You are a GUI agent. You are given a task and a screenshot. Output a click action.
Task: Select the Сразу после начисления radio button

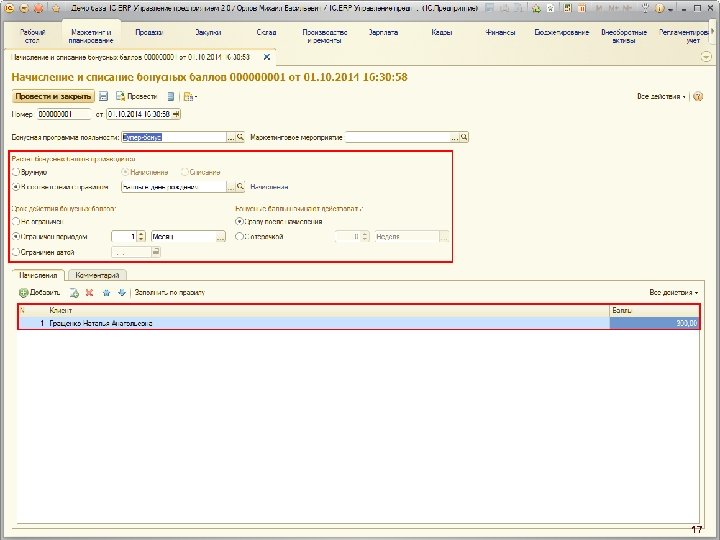[239, 221]
